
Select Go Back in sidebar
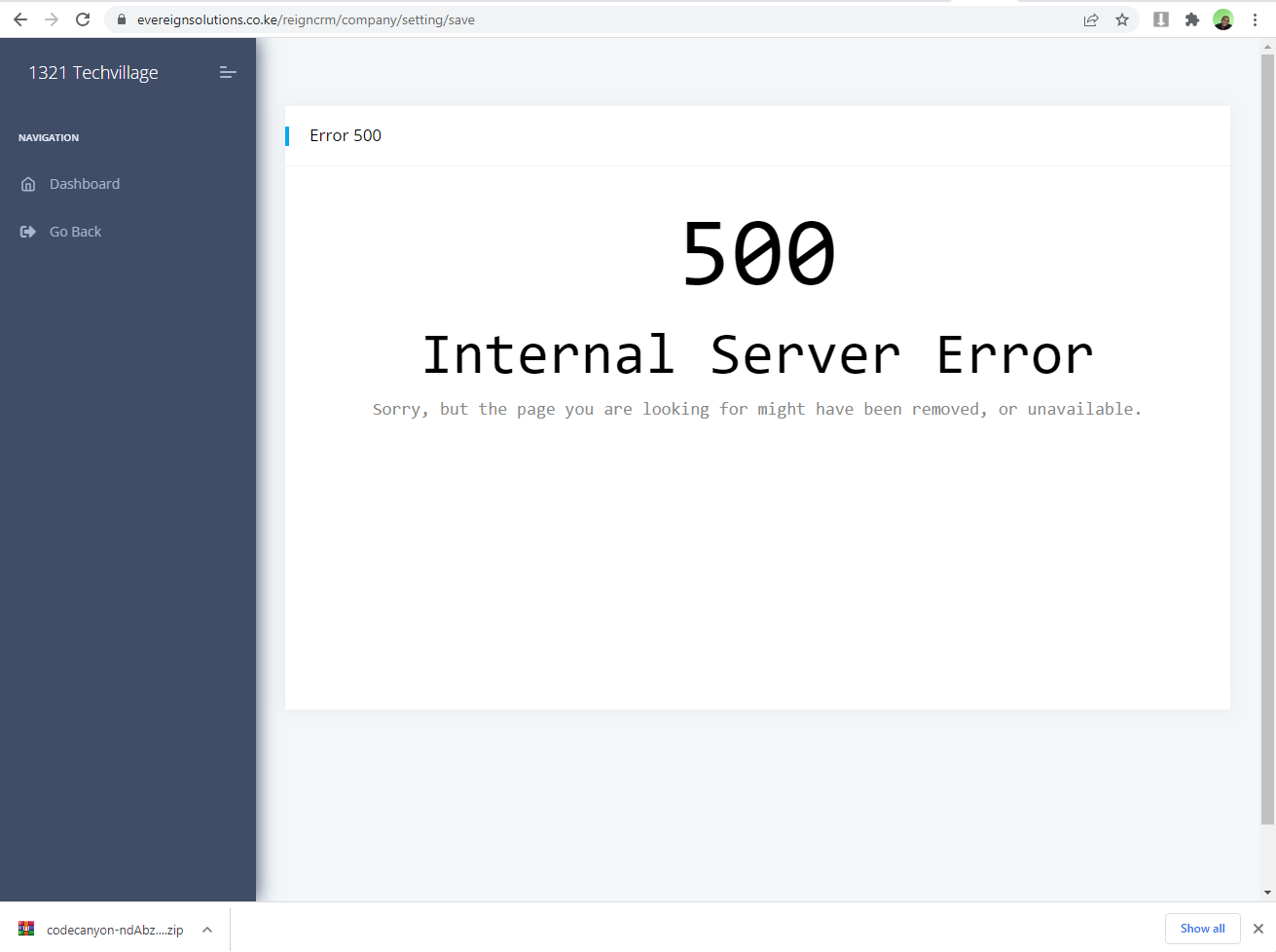pos(75,232)
